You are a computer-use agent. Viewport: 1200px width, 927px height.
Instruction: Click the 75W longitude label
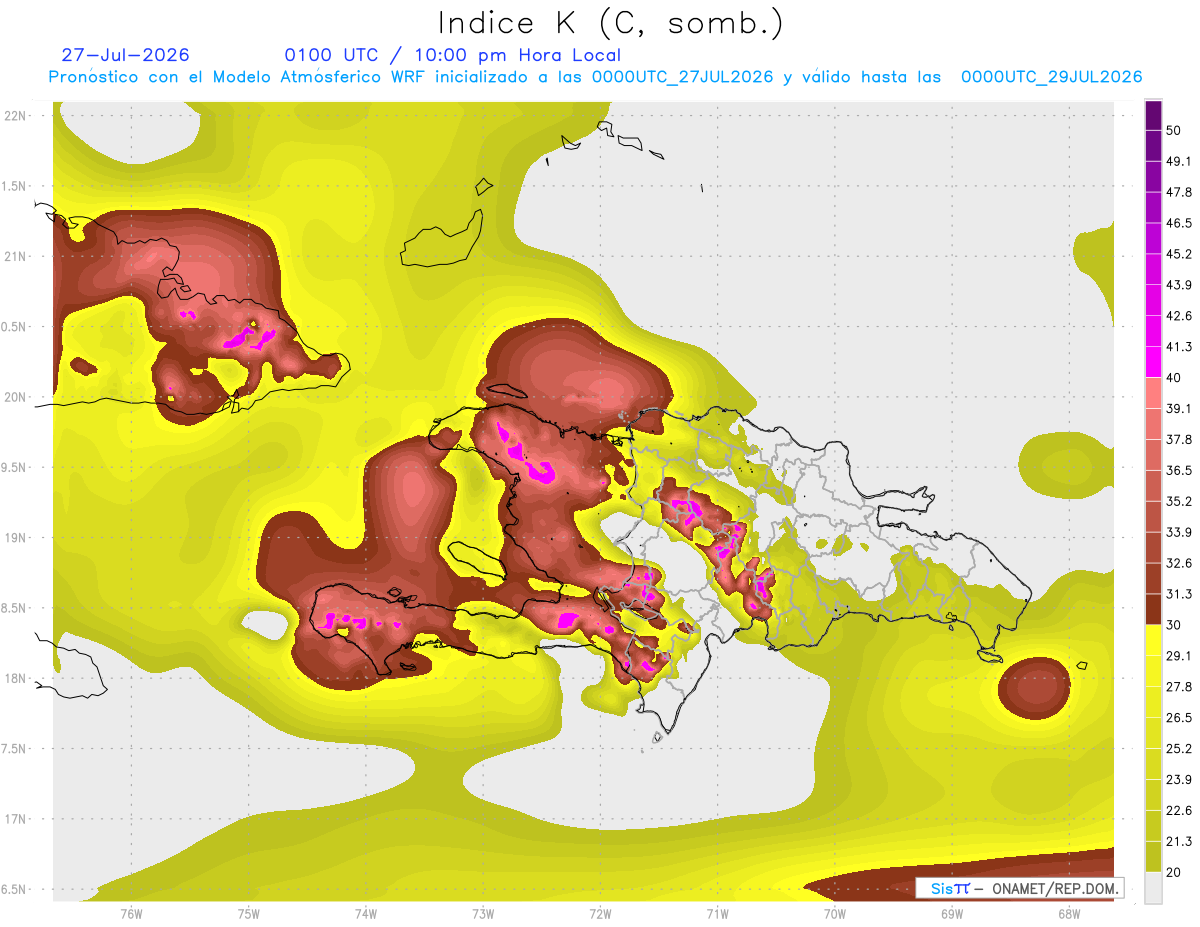pyautogui.click(x=248, y=913)
